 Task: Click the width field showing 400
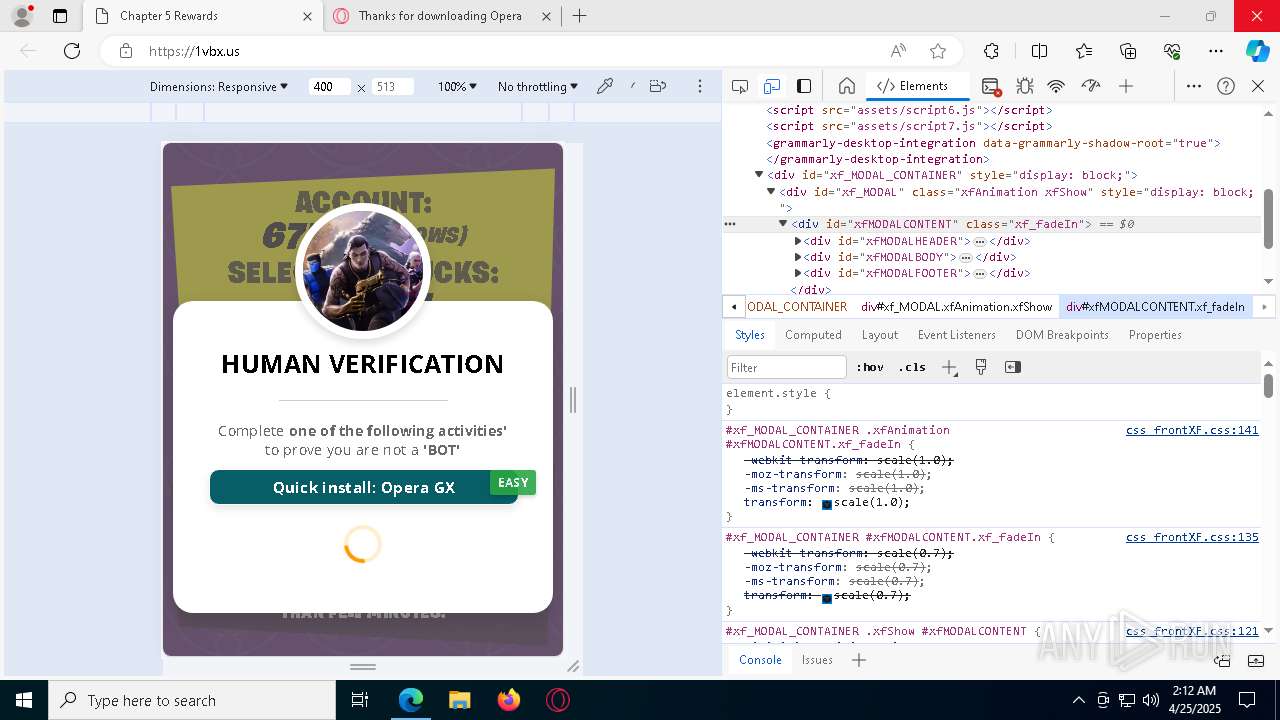(x=330, y=87)
